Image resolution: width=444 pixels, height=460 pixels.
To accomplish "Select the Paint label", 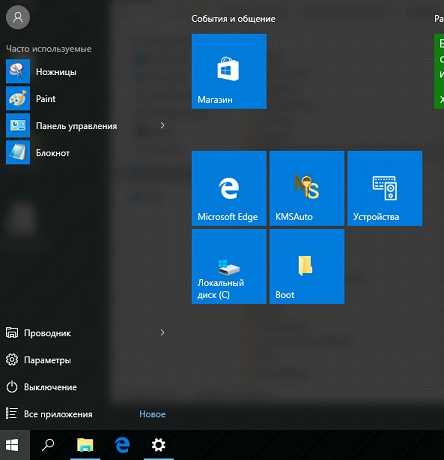I will [46, 99].
